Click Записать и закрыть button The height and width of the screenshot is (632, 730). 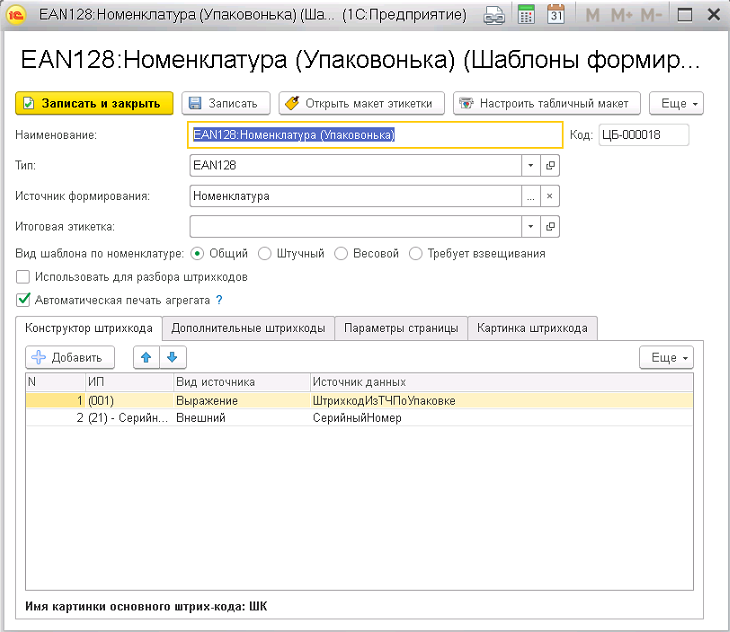click(x=94, y=103)
